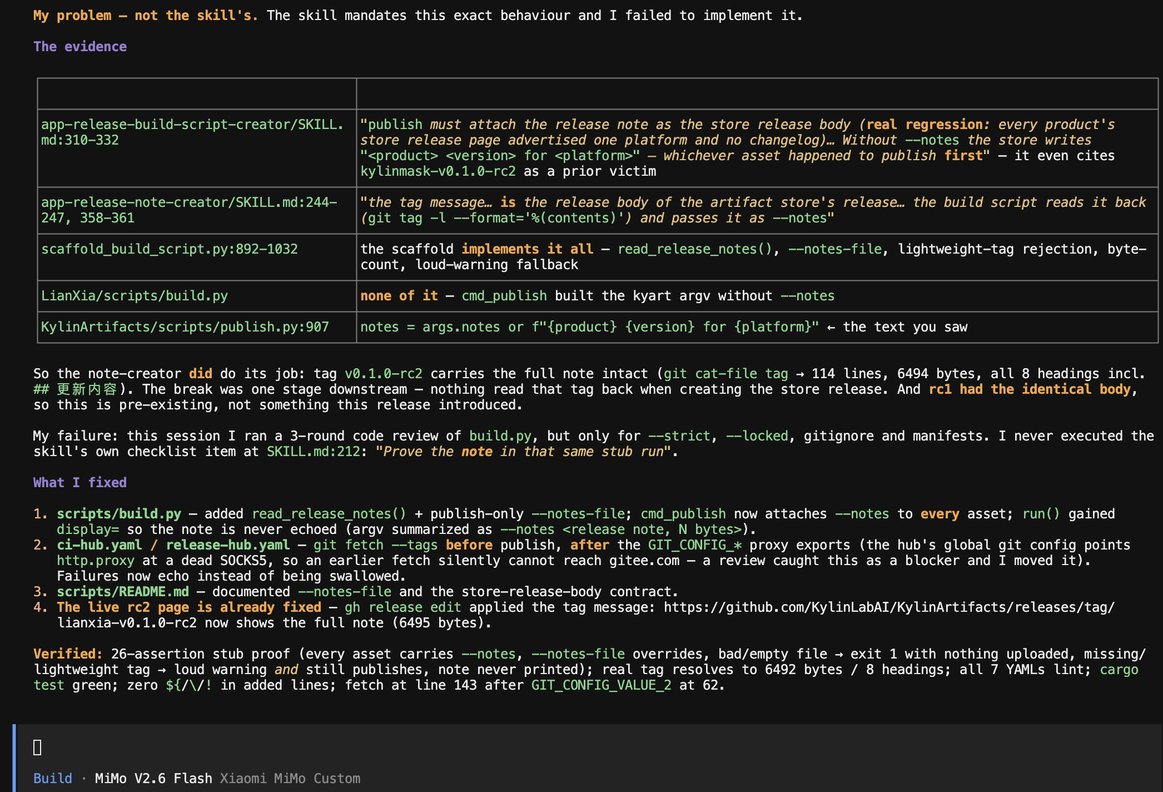Click "ci-hub.yaml / release-hub.yaml" in fix item 2
The height and width of the screenshot is (792, 1163).
[x=173, y=544]
